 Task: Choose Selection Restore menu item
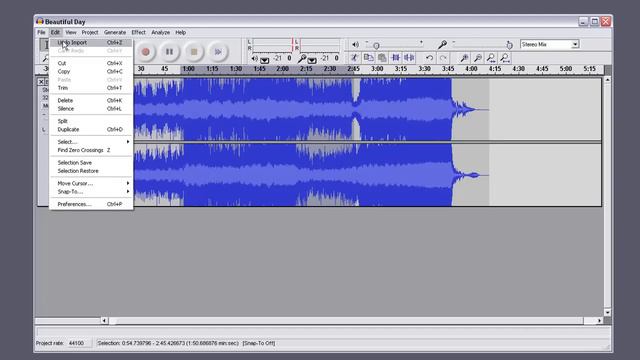tap(91, 171)
